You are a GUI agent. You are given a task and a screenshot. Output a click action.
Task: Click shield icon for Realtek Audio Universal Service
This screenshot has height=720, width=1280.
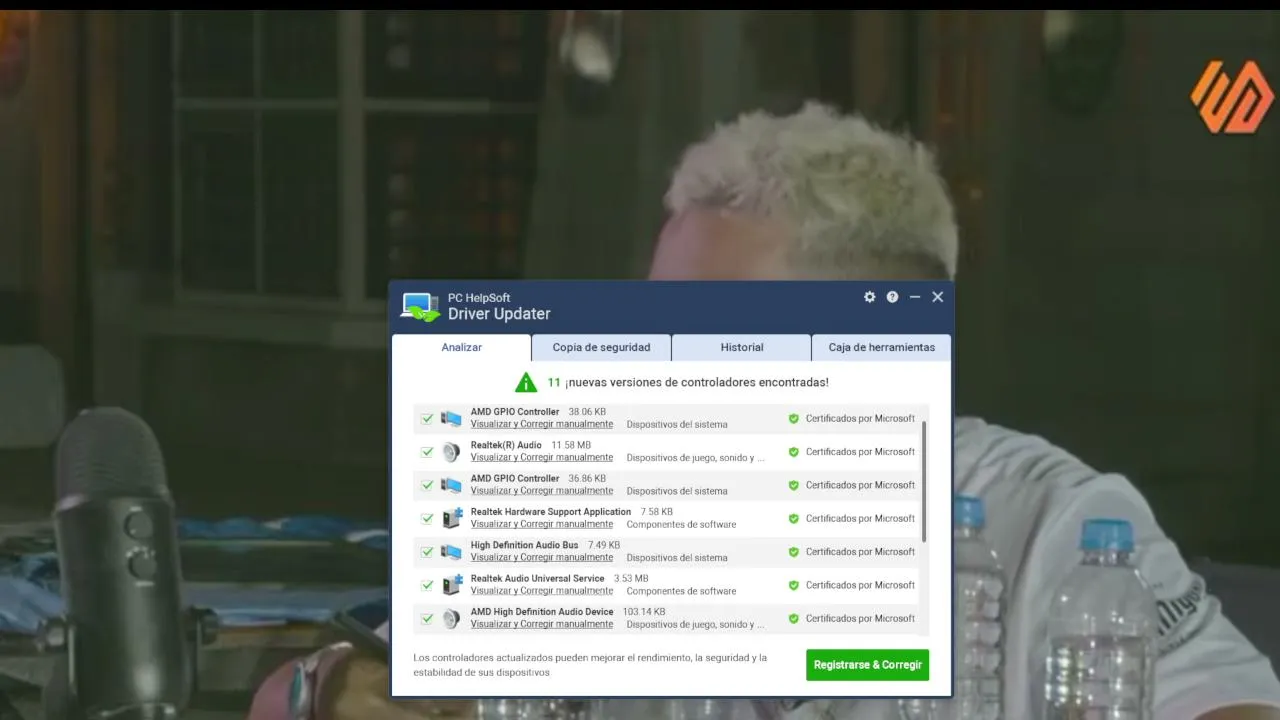click(x=794, y=585)
